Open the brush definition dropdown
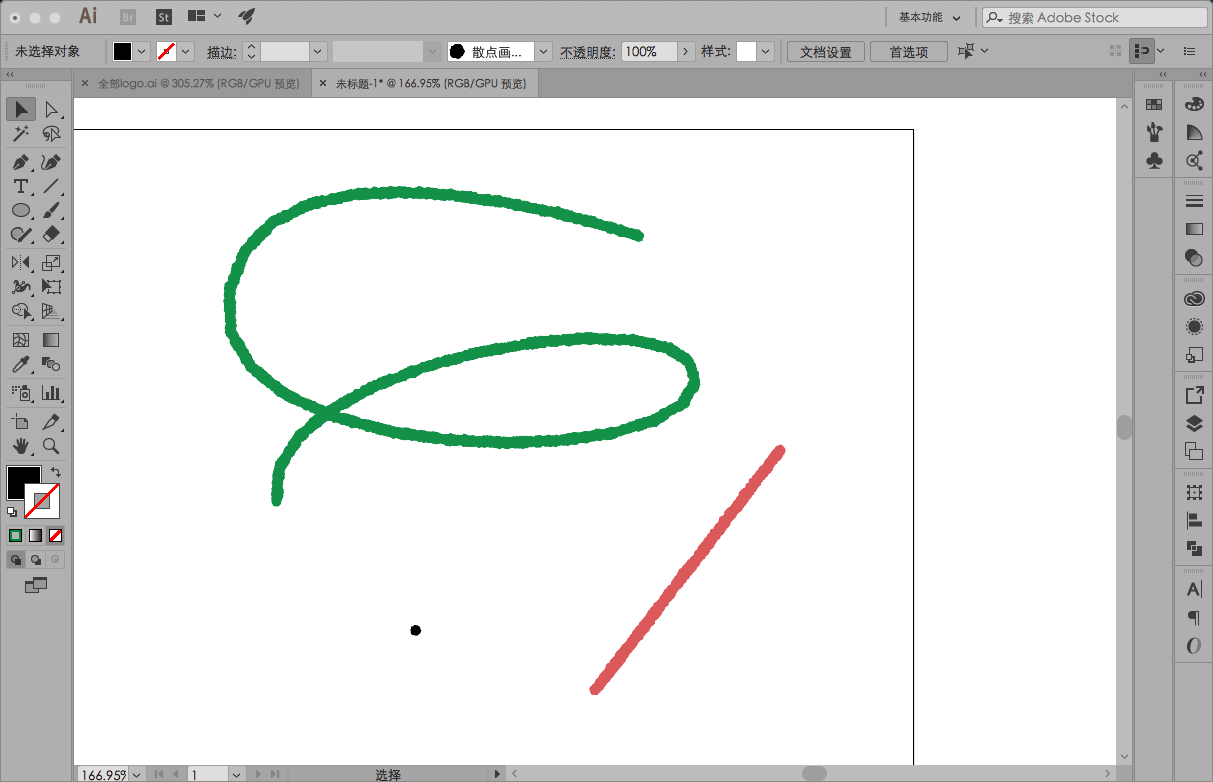The image size is (1213, 782). click(543, 51)
